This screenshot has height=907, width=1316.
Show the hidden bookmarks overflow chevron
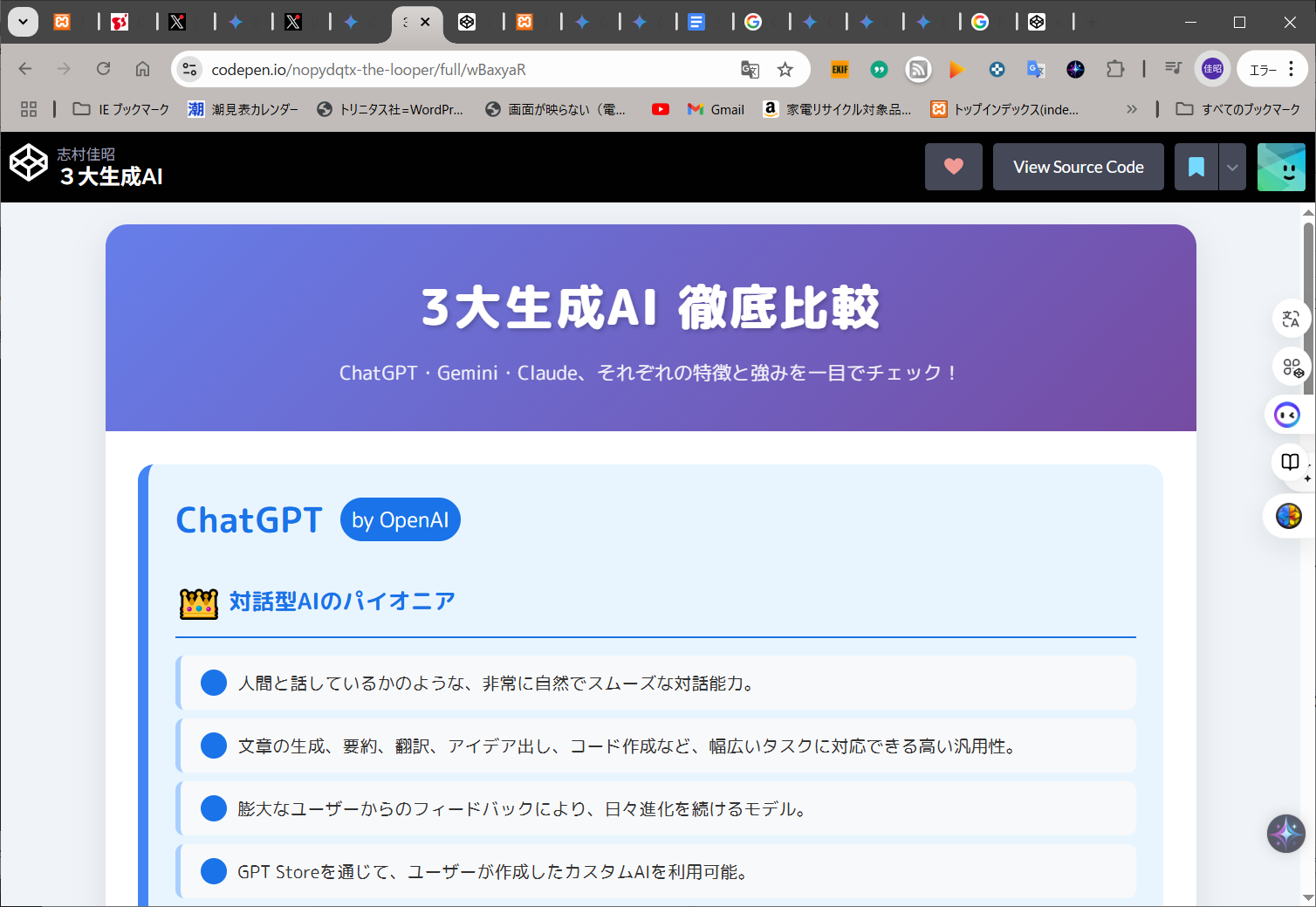[1132, 109]
